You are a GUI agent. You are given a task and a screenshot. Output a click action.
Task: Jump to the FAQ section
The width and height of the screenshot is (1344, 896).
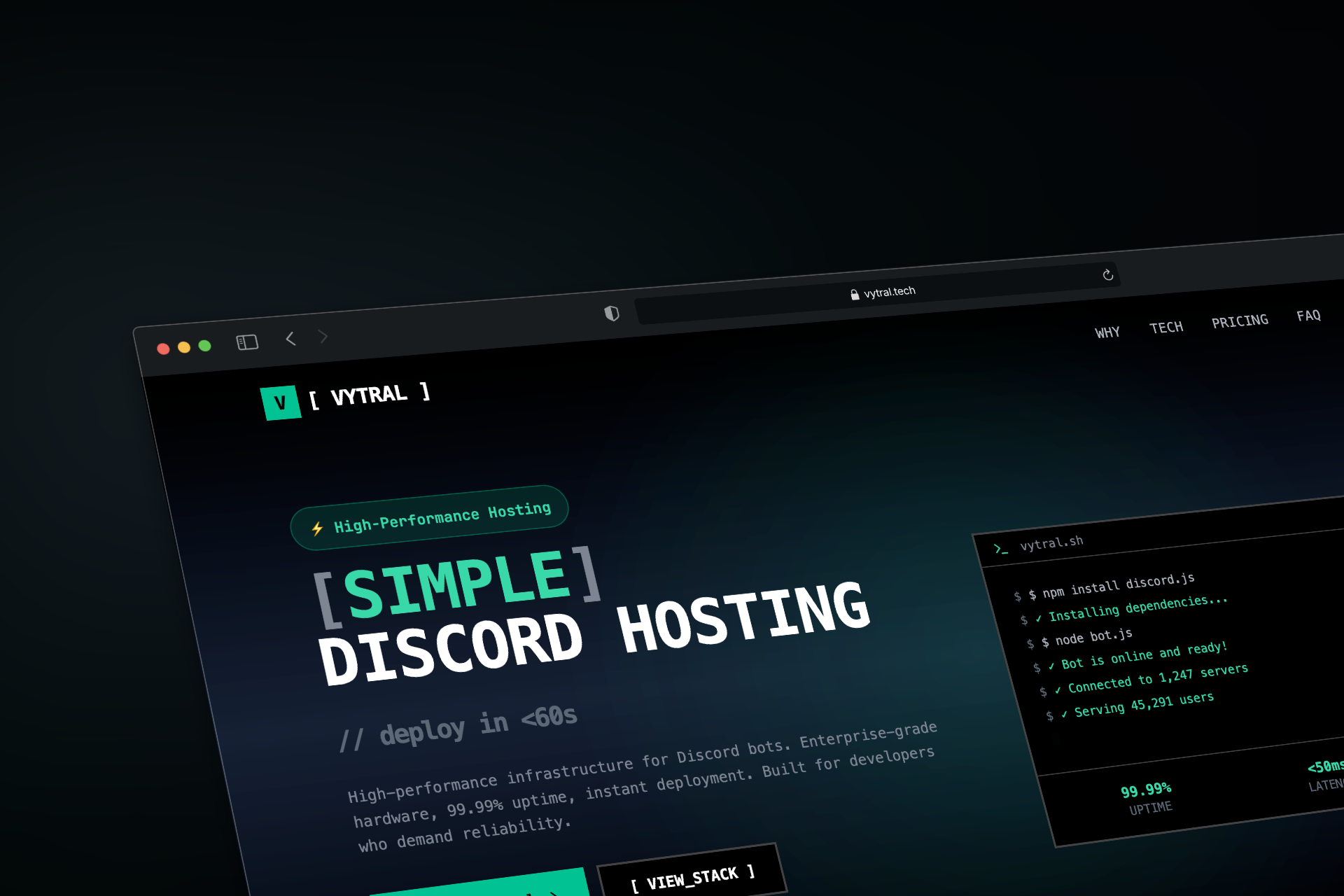[1308, 316]
